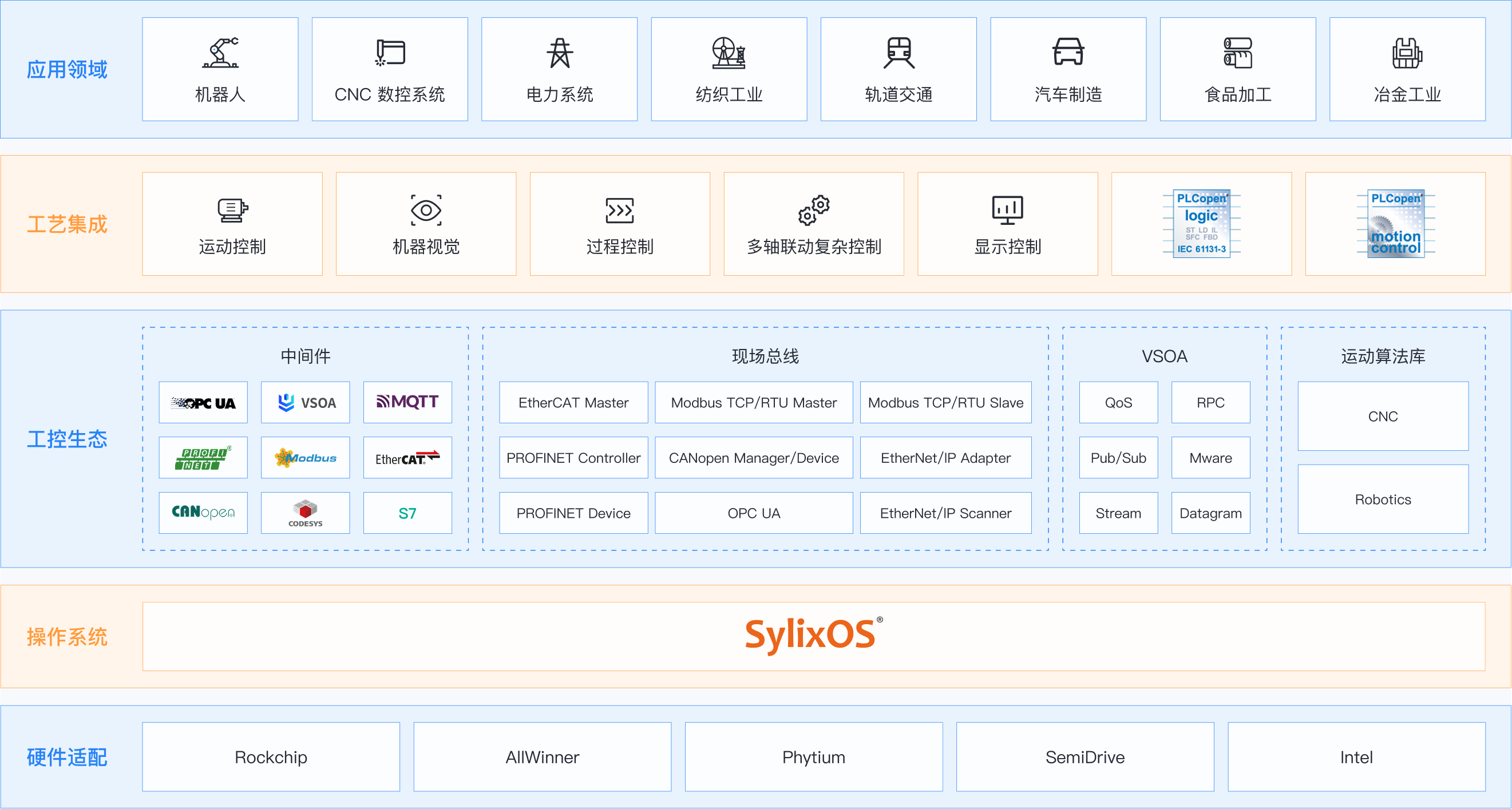Click the EtherNet/IP Scanner box
1512x809 pixels.
pyautogui.click(x=945, y=513)
